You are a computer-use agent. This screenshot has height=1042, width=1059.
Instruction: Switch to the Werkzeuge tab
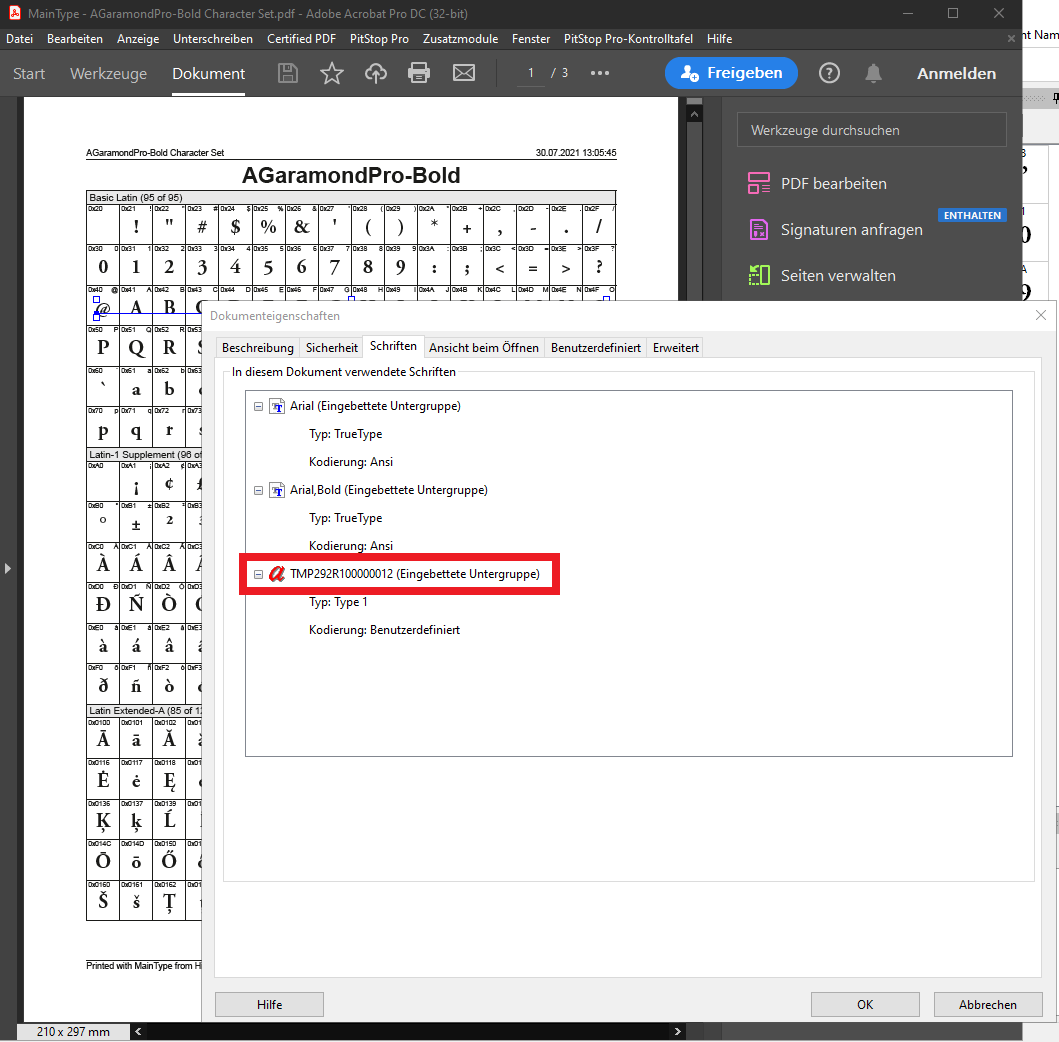(x=108, y=74)
